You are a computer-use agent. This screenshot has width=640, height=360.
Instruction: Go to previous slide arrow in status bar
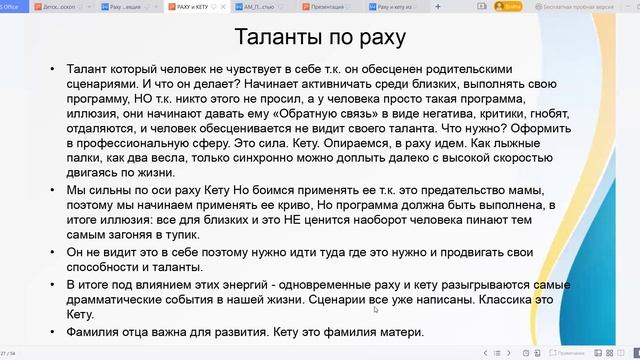pos(485,353)
